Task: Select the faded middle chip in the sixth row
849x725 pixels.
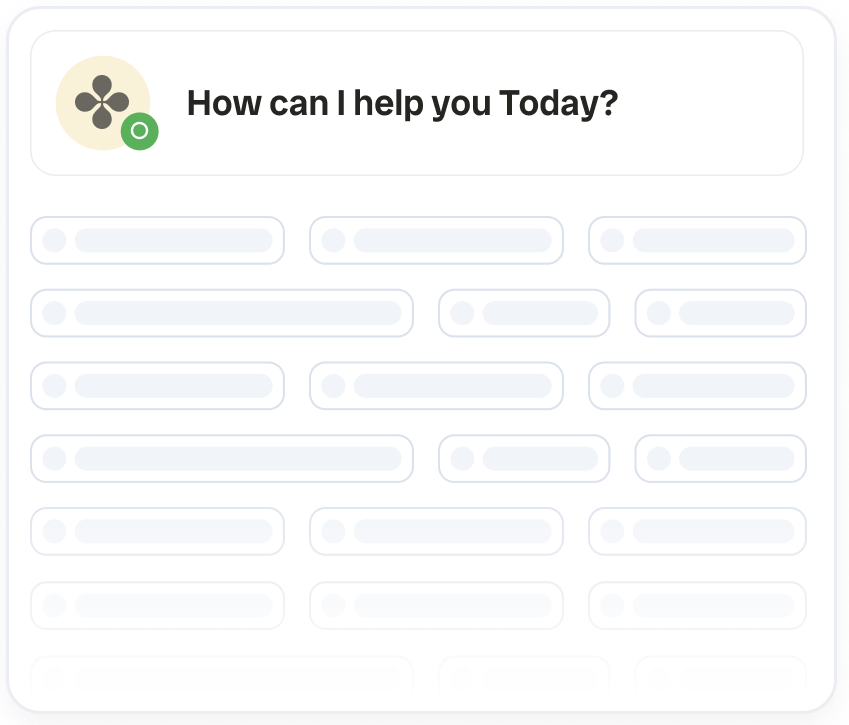Action: (x=436, y=605)
